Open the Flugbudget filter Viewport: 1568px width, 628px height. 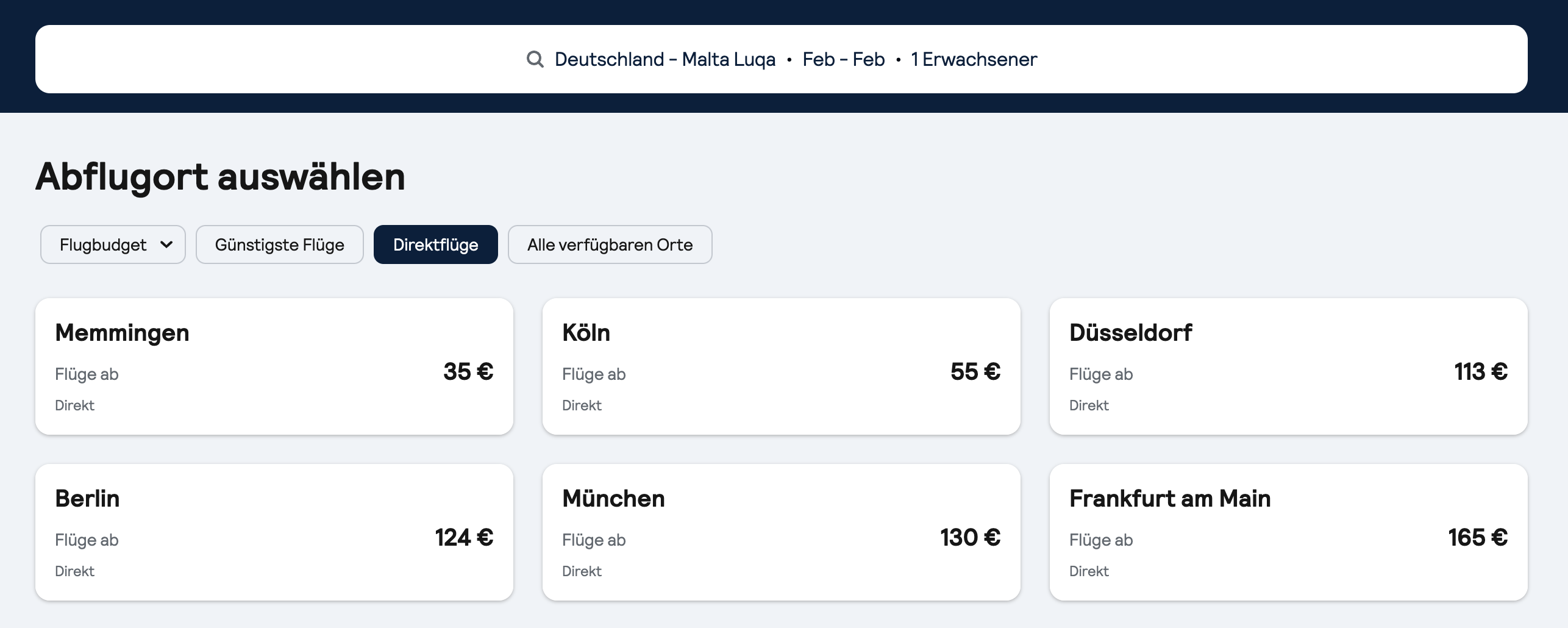tap(113, 244)
